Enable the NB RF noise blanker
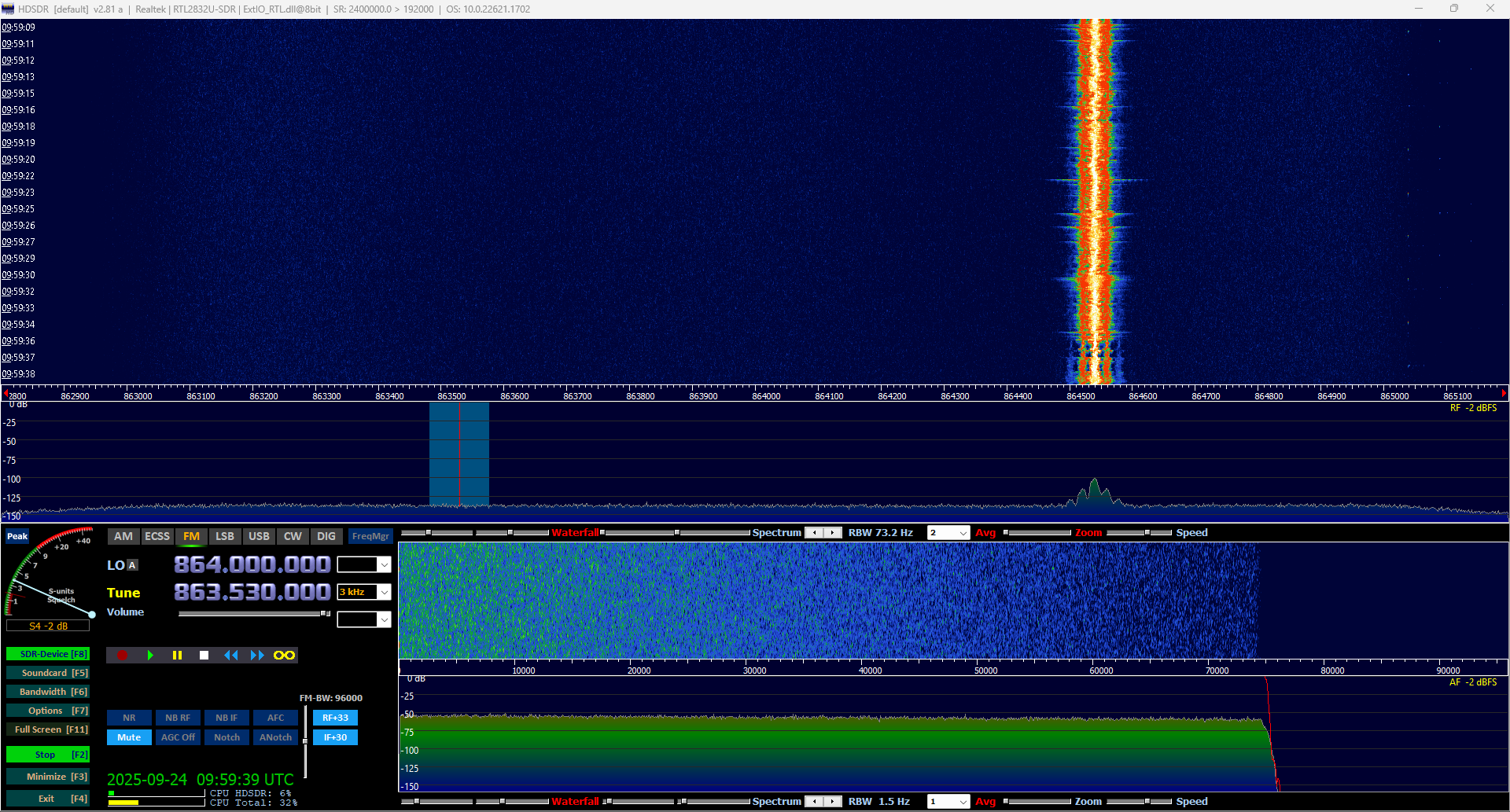The image size is (1510, 812). 178,718
